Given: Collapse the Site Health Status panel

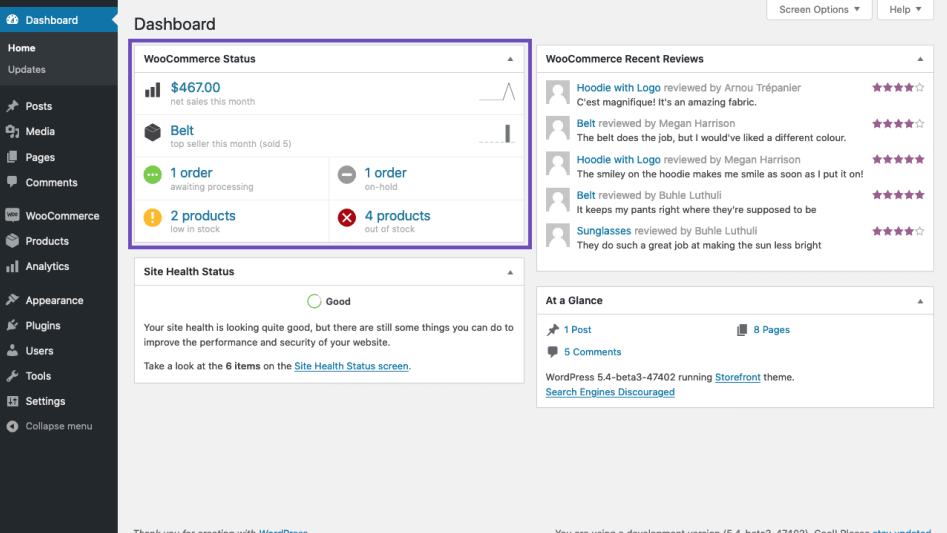Looking at the screenshot, I should tap(510, 272).
